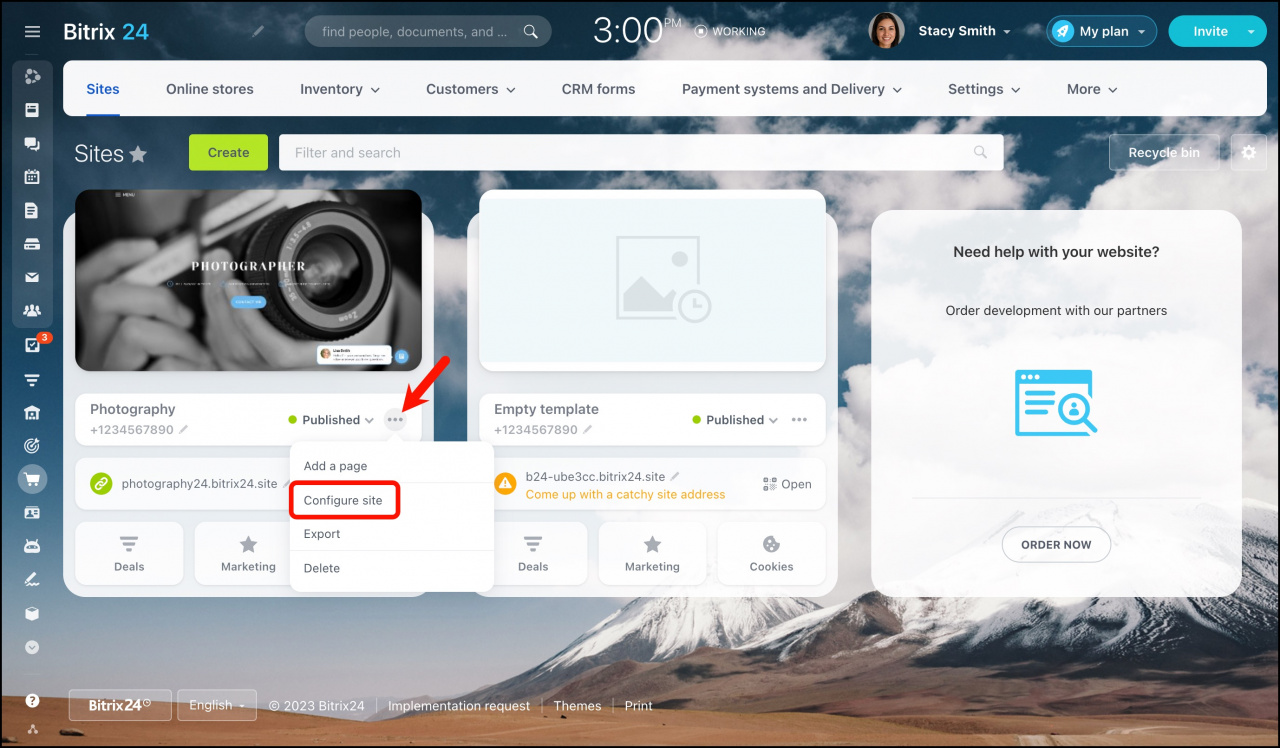Screen dimensions: 1280x748
Task: Open the CRM funnel sidebar icon
Action: 32,379
